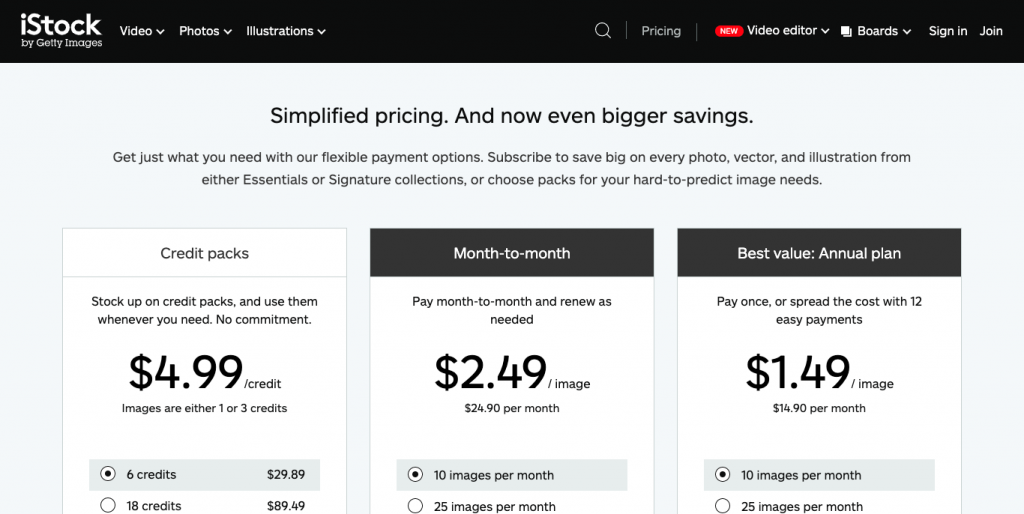Expand the Illustrations dropdown menu
1024x514 pixels.
pyautogui.click(x=286, y=31)
